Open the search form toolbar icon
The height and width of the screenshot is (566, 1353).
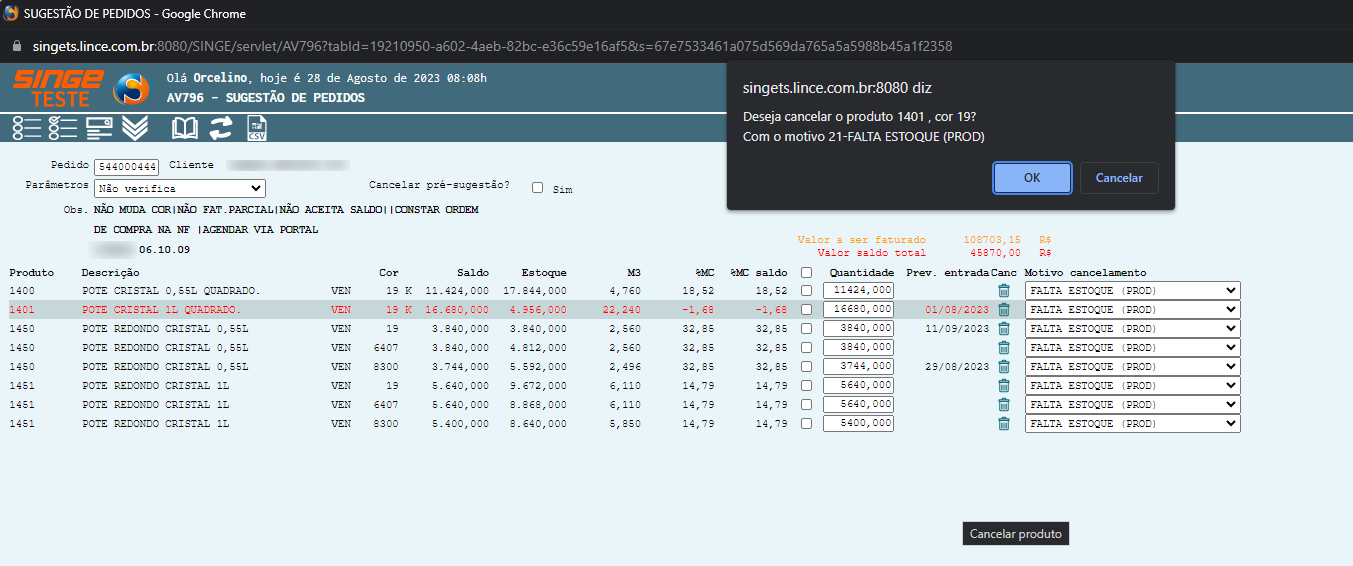point(99,128)
